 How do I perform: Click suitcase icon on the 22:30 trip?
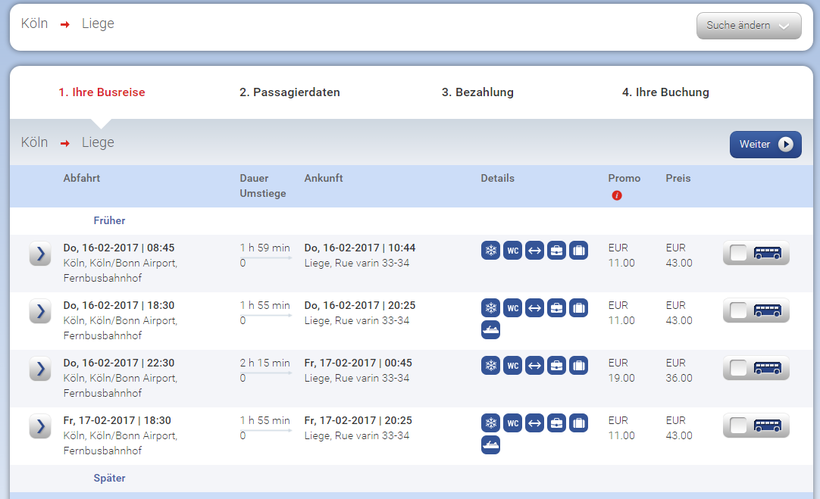[x=579, y=365]
